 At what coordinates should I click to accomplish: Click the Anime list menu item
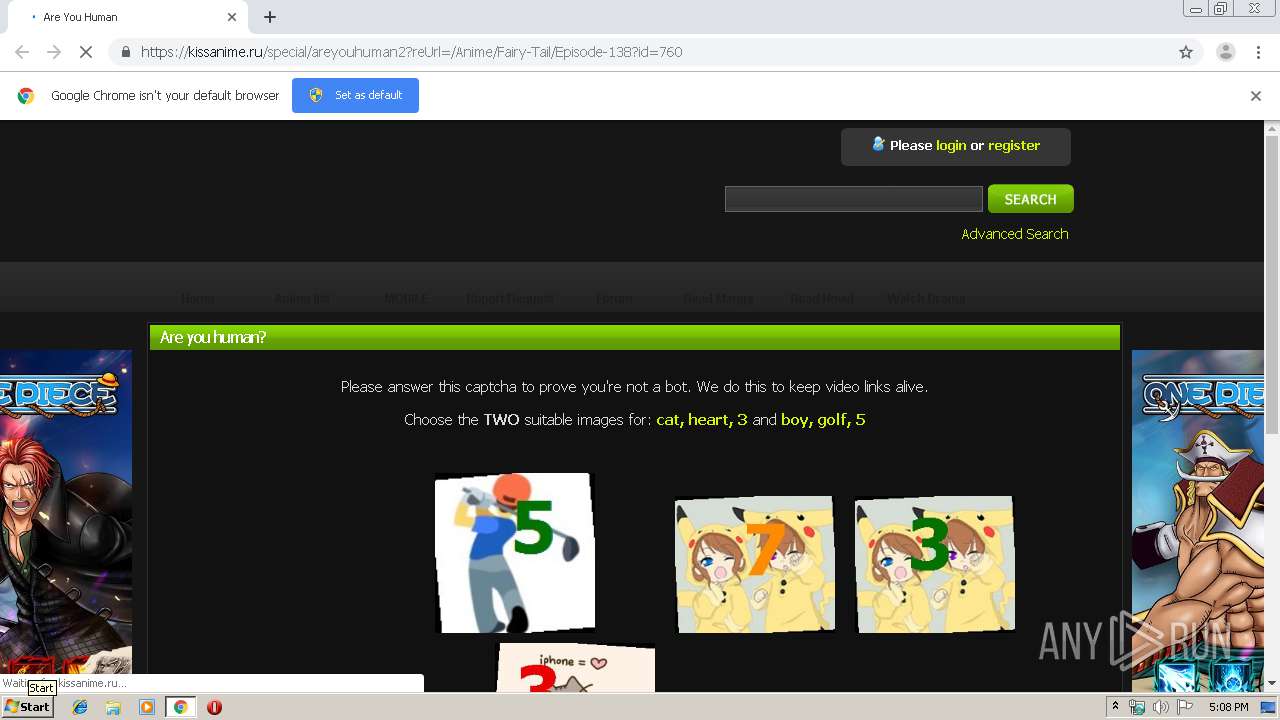(302, 298)
